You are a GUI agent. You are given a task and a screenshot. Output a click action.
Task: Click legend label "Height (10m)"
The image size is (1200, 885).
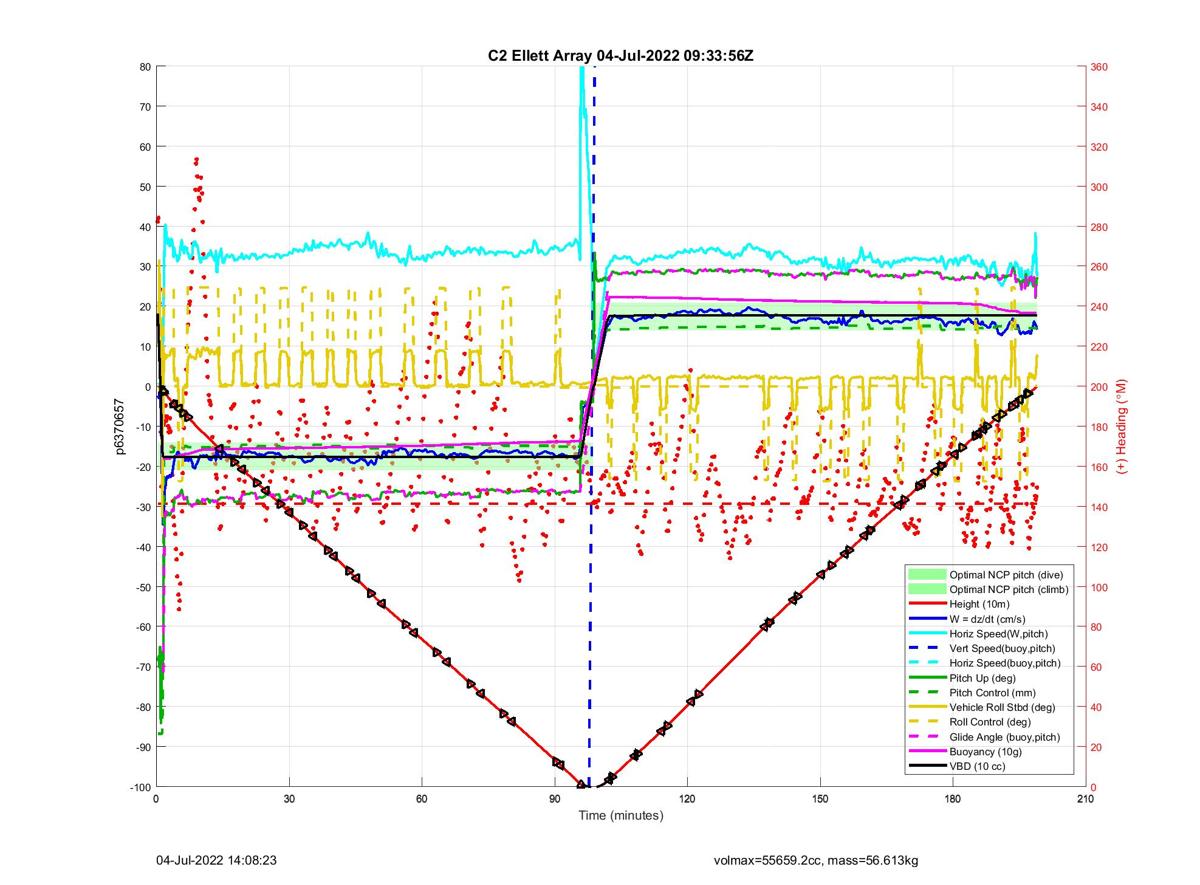[978, 605]
